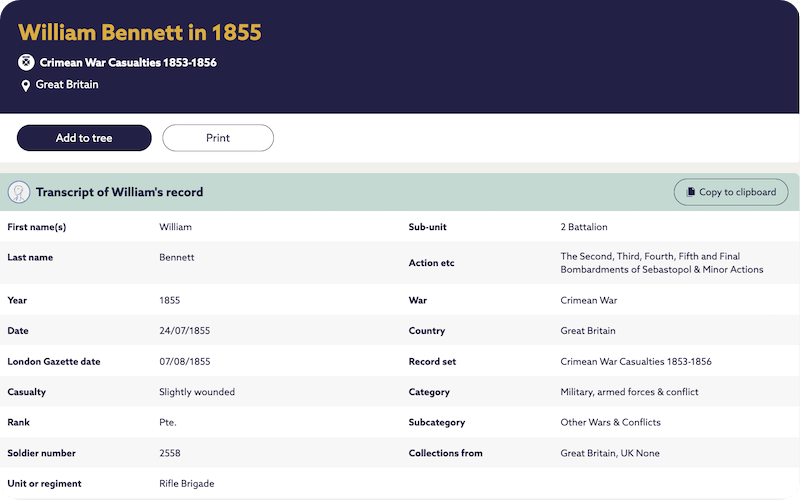The image size is (800, 500).
Task: Click the location pin icon
Action: 26,86
